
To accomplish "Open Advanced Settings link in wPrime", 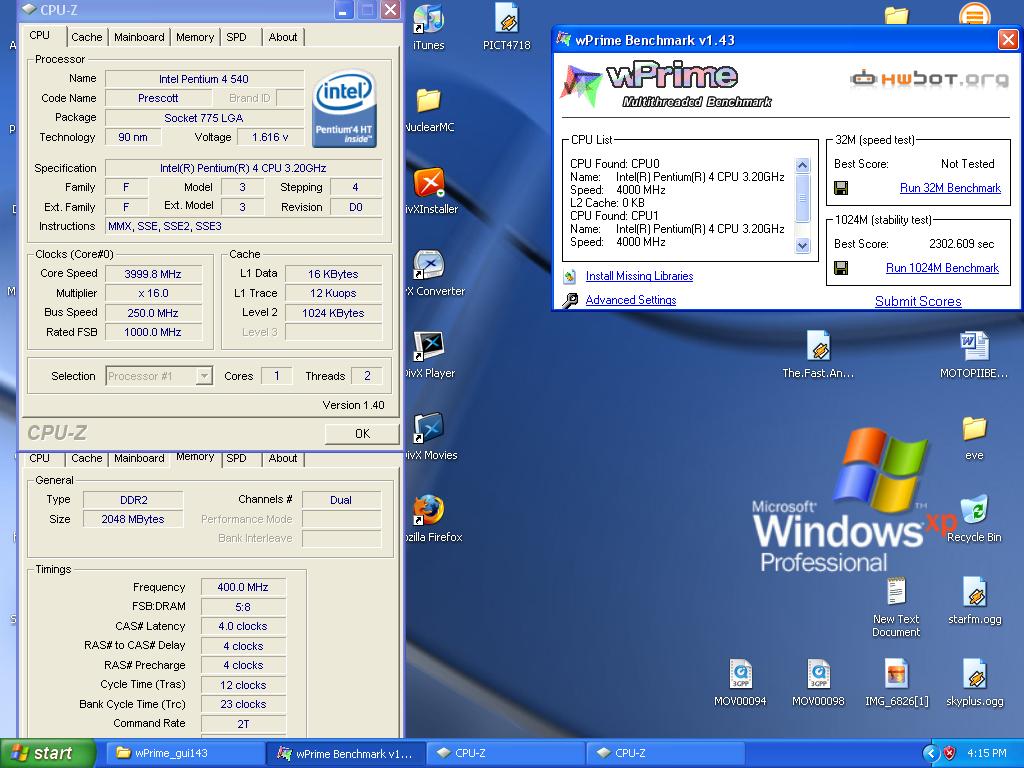I will click(x=631, y=300).
